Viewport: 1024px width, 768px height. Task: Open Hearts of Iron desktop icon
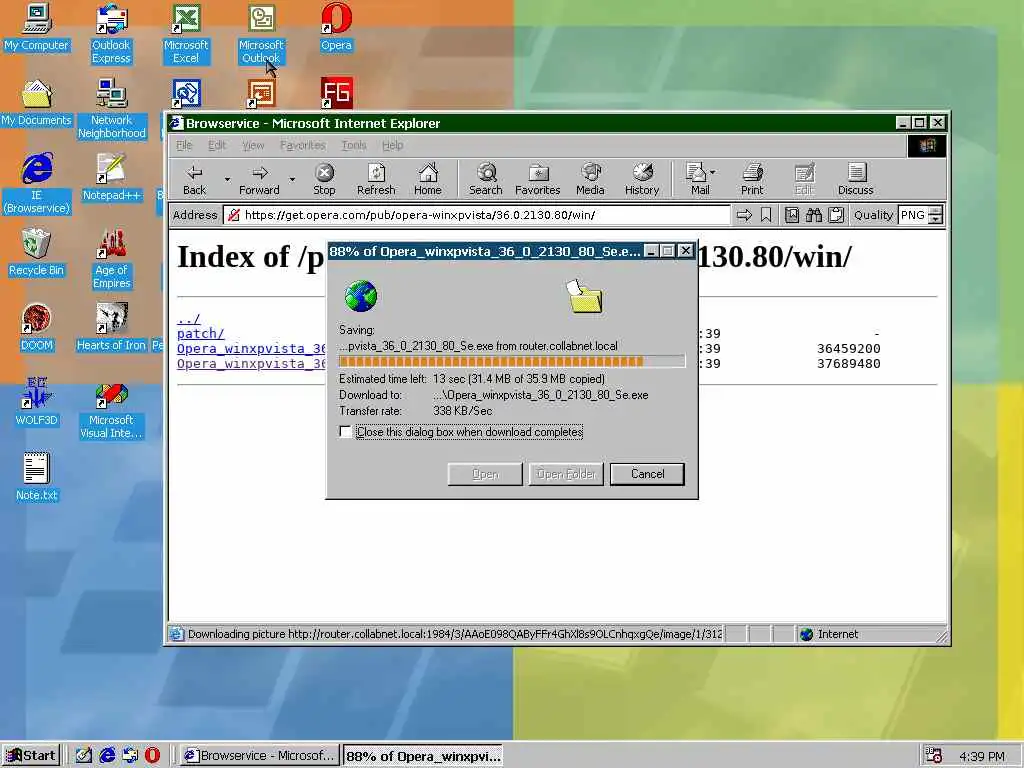[111, 328]
